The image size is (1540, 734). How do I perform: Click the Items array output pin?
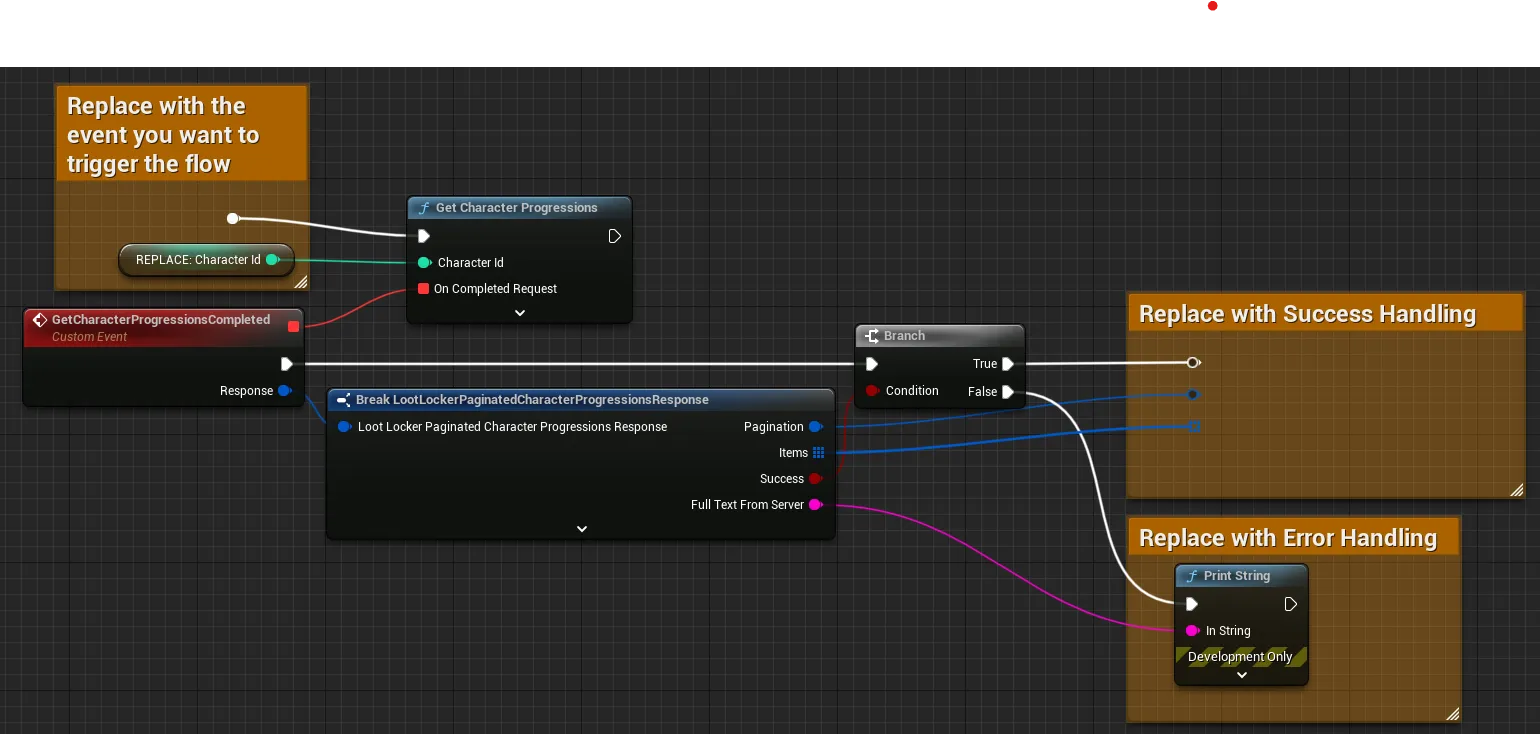(818, 453)
